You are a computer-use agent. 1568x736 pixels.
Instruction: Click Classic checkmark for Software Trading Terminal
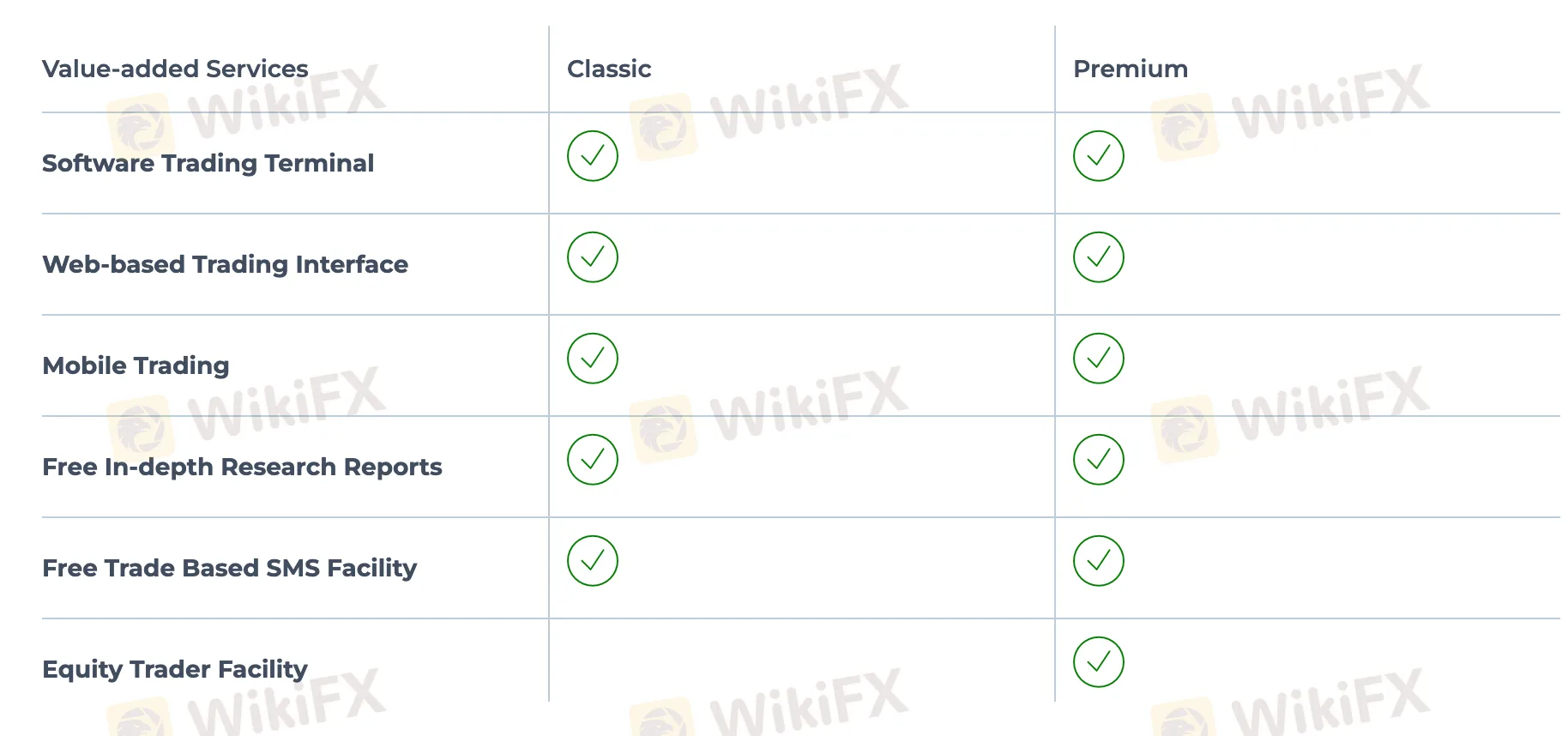[x=593, y=156]
